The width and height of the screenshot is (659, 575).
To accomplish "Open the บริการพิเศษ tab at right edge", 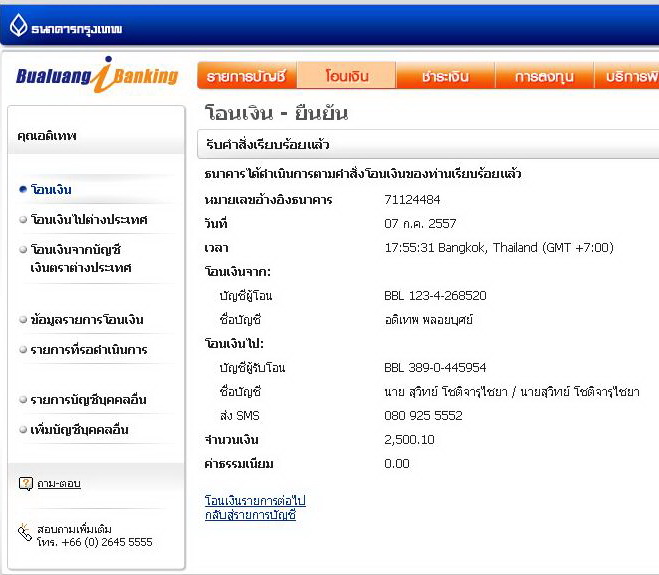I will coord(627,76).
